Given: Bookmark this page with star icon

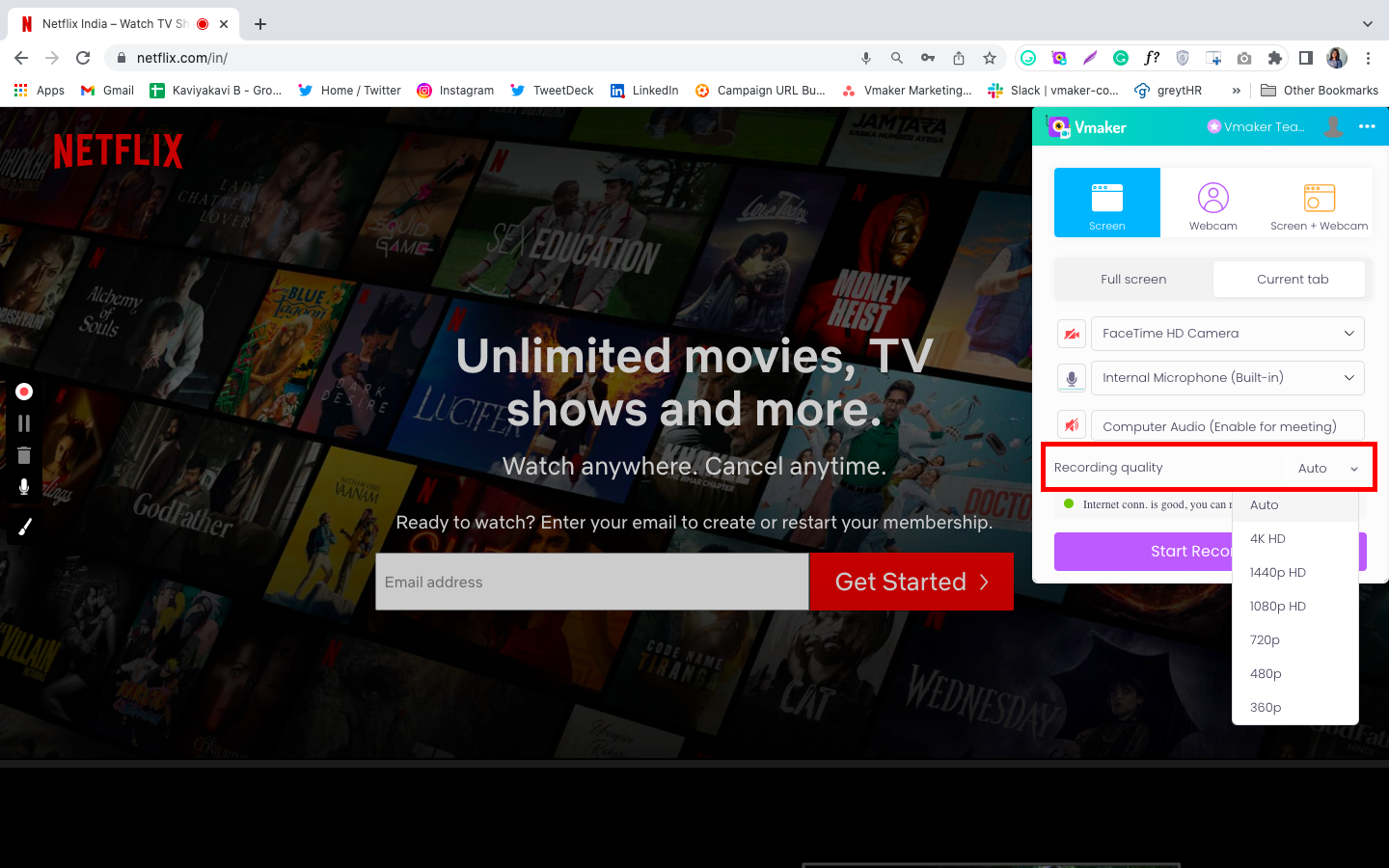Looking at the screenshot, I should (990, 58).
